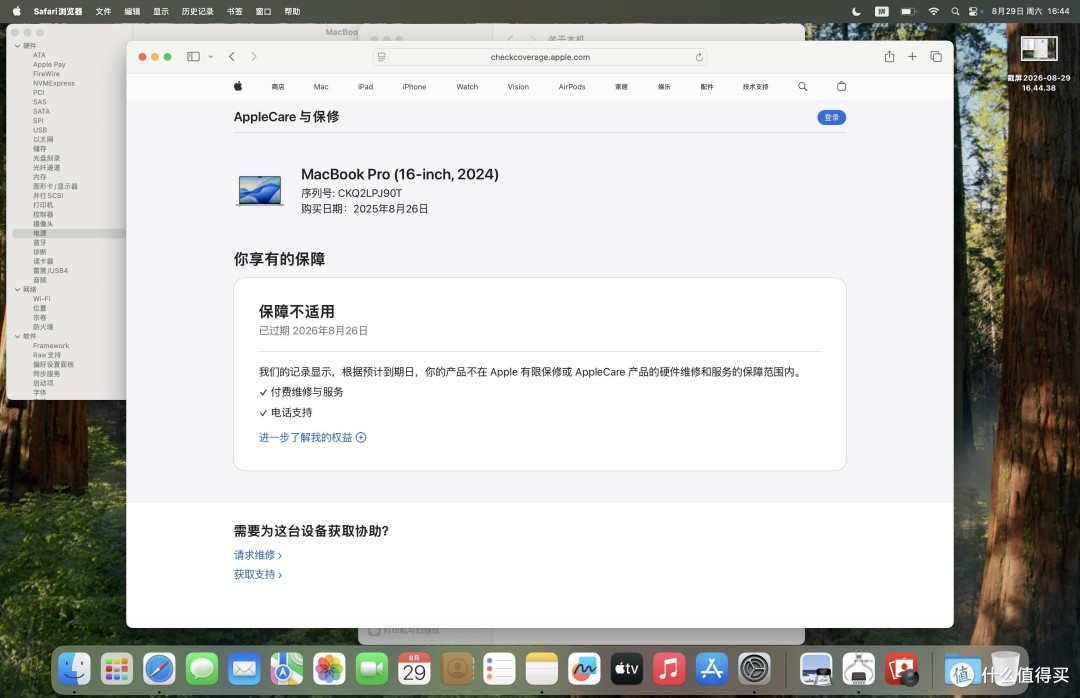Click the blue 登录 button

pyautogui.click(x=831, y=117)
